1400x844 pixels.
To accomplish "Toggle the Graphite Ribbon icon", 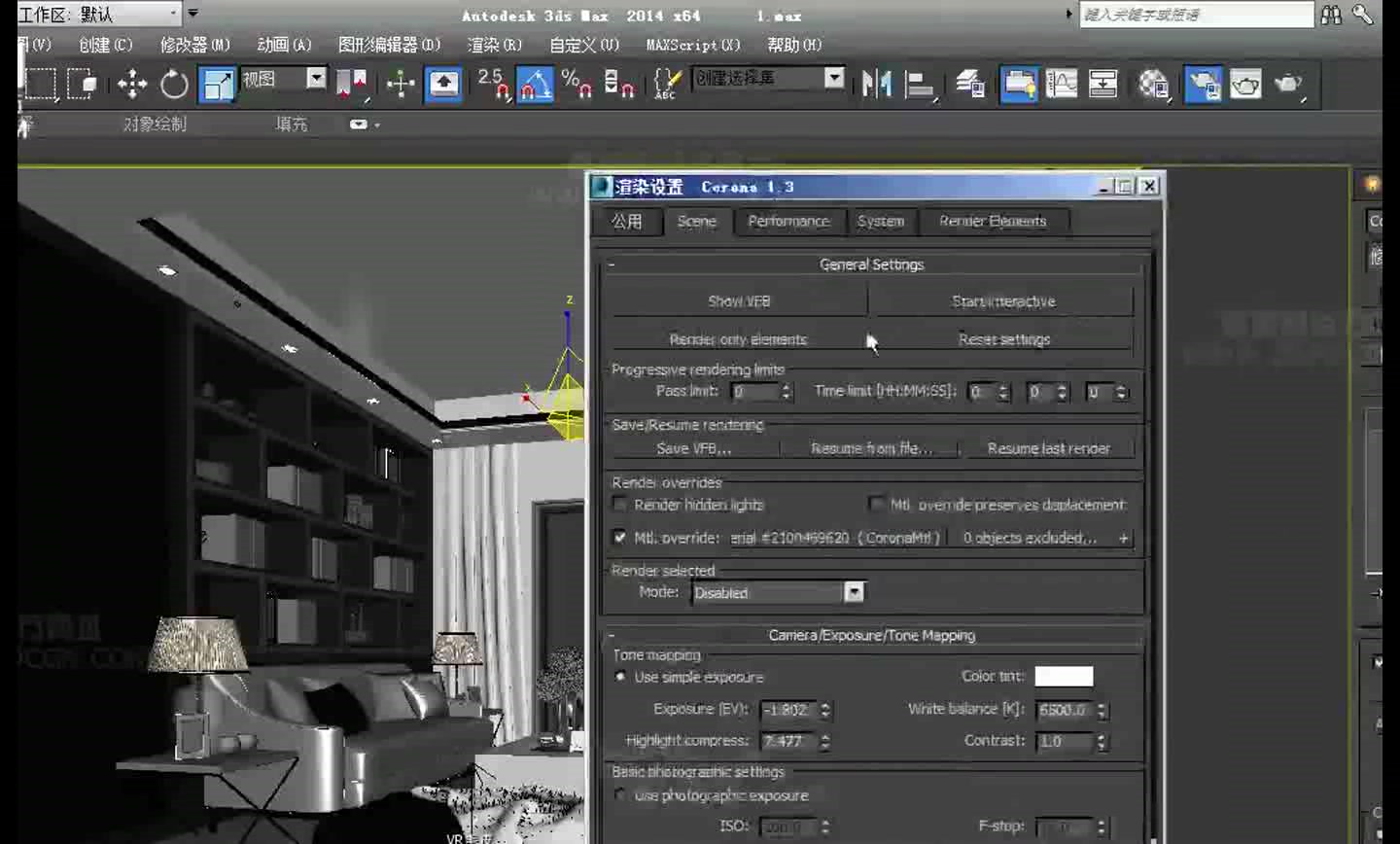I will [x=1019, y=84].
